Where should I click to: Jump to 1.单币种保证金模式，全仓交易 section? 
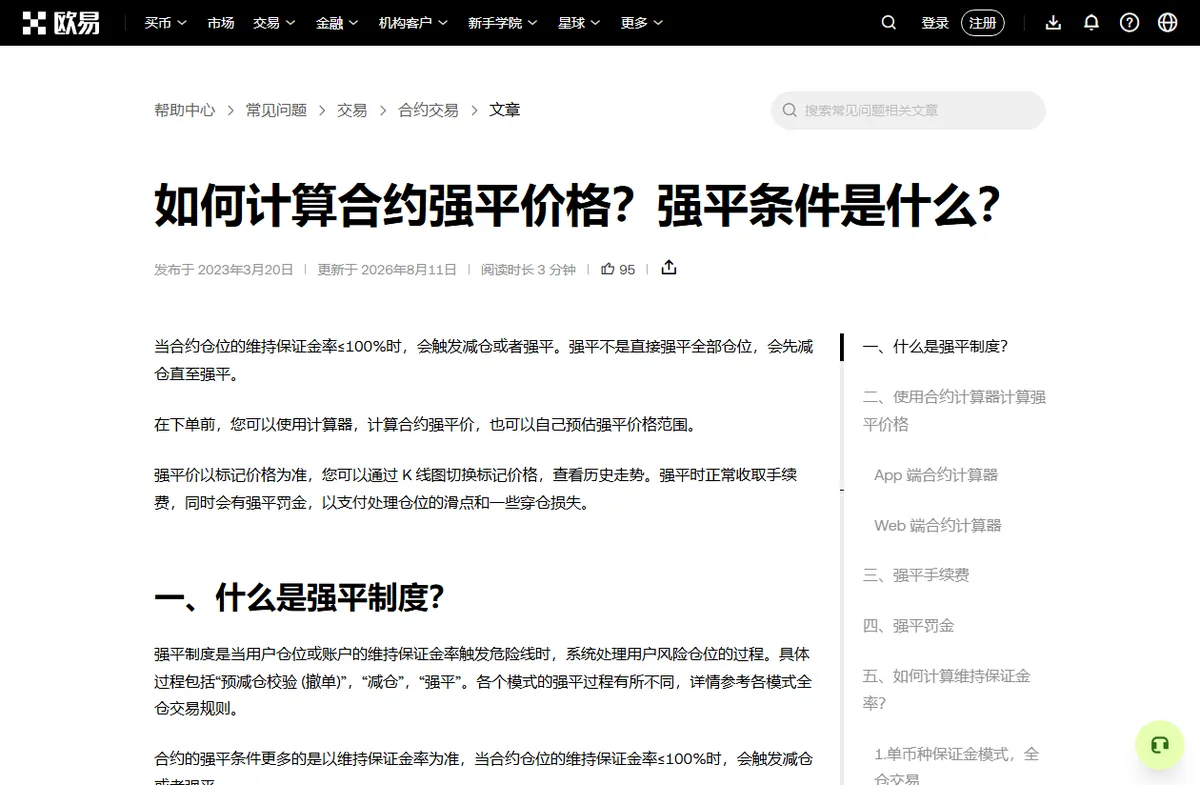(956, 766)
